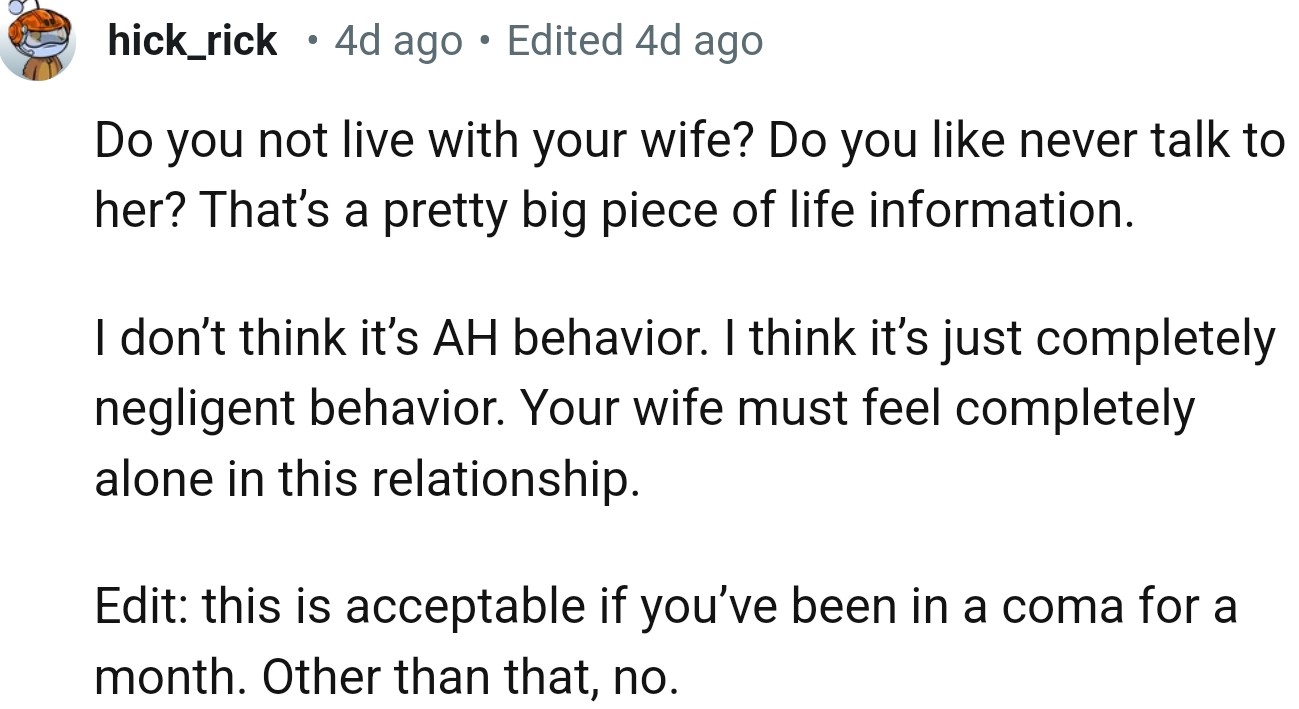
Task: Click the line starting "Edit: this is acceptable"
Action: (x=665, y=607)
